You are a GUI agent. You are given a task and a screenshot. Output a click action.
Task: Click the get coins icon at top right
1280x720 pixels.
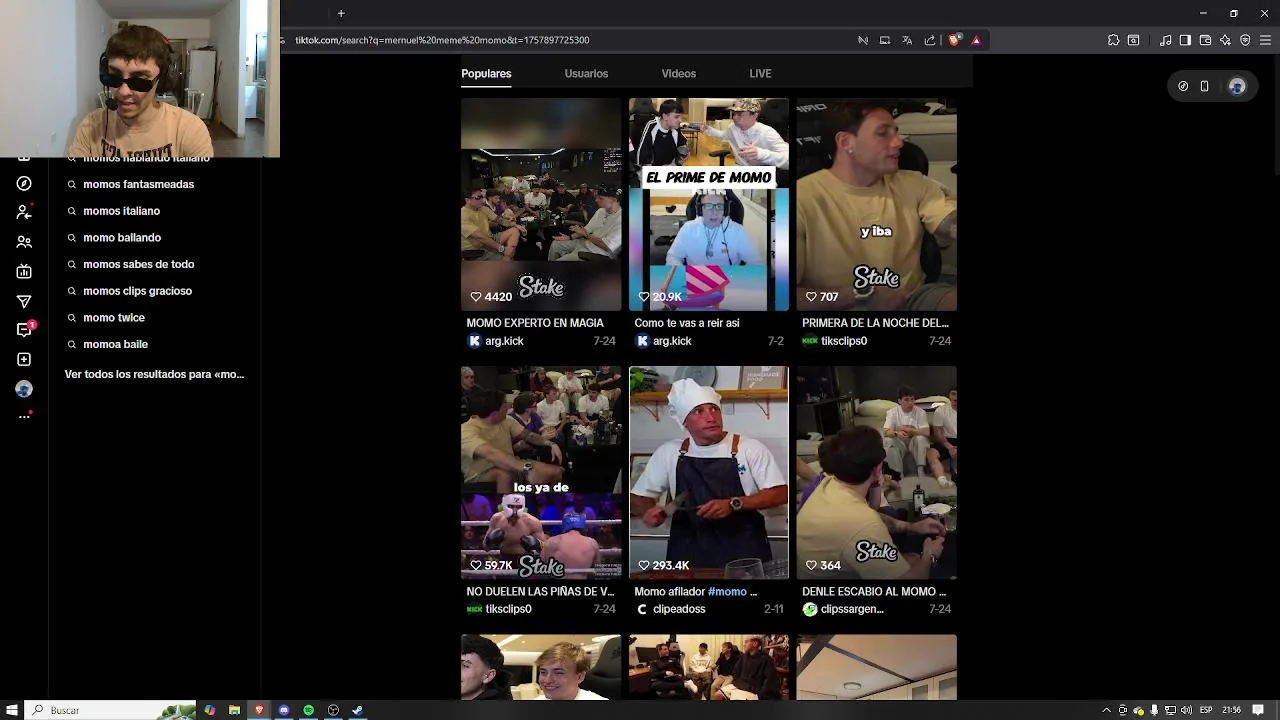pos(1183,86)
